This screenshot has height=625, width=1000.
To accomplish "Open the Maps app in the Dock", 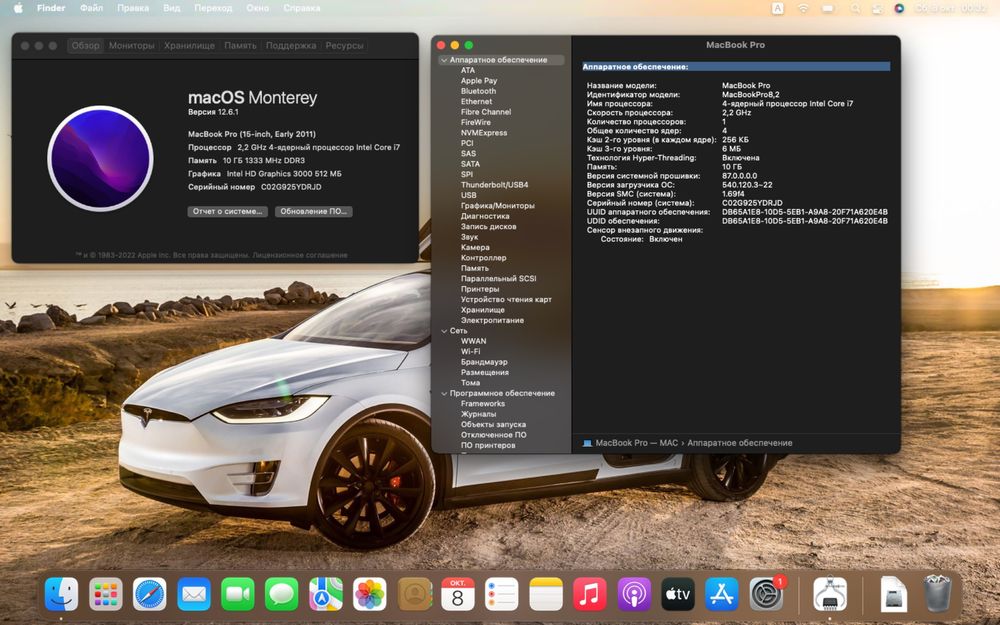I will (x=326, y=594).
